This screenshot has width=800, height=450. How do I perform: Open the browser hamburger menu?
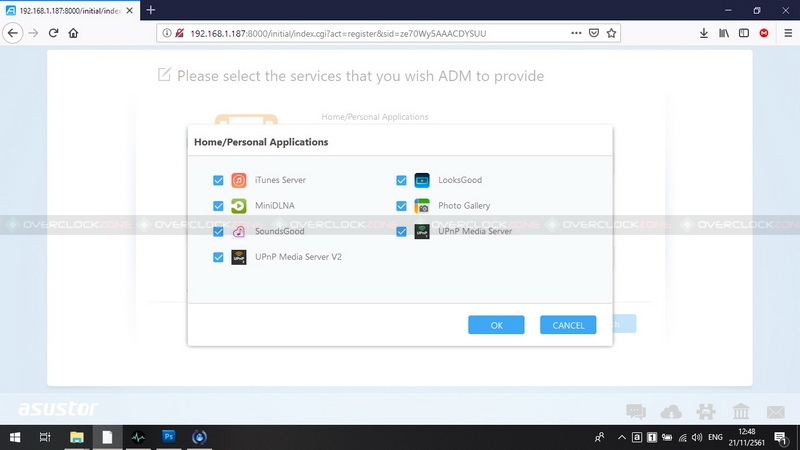(x=788, y=33)
